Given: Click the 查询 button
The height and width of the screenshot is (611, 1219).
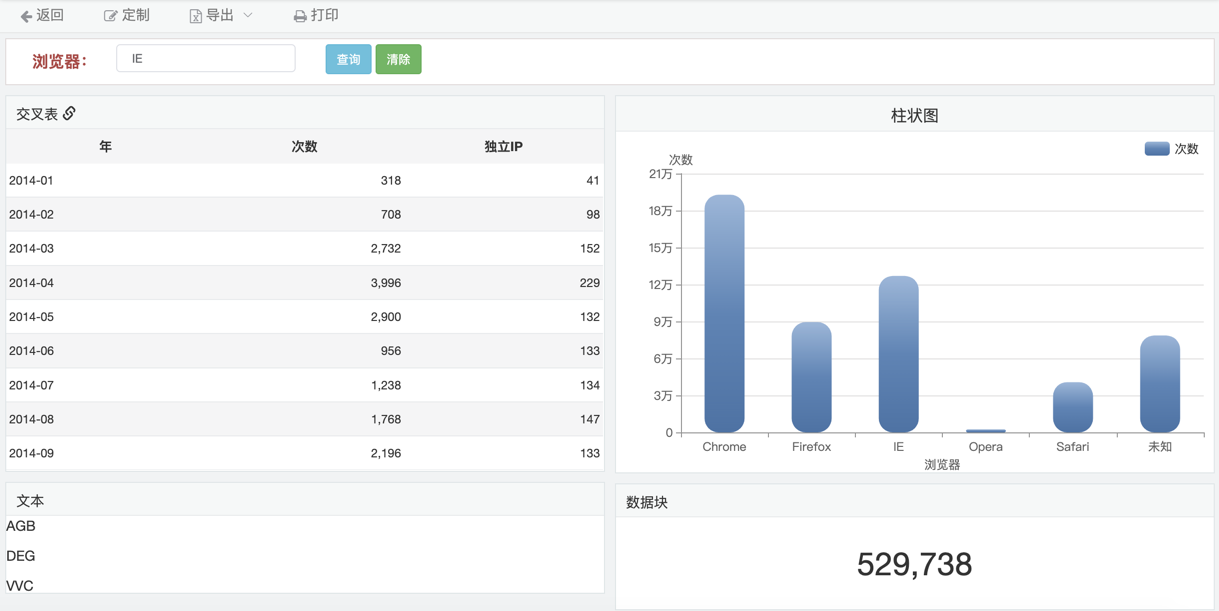Looking at the screenshot, I should [x=348, y=59].
